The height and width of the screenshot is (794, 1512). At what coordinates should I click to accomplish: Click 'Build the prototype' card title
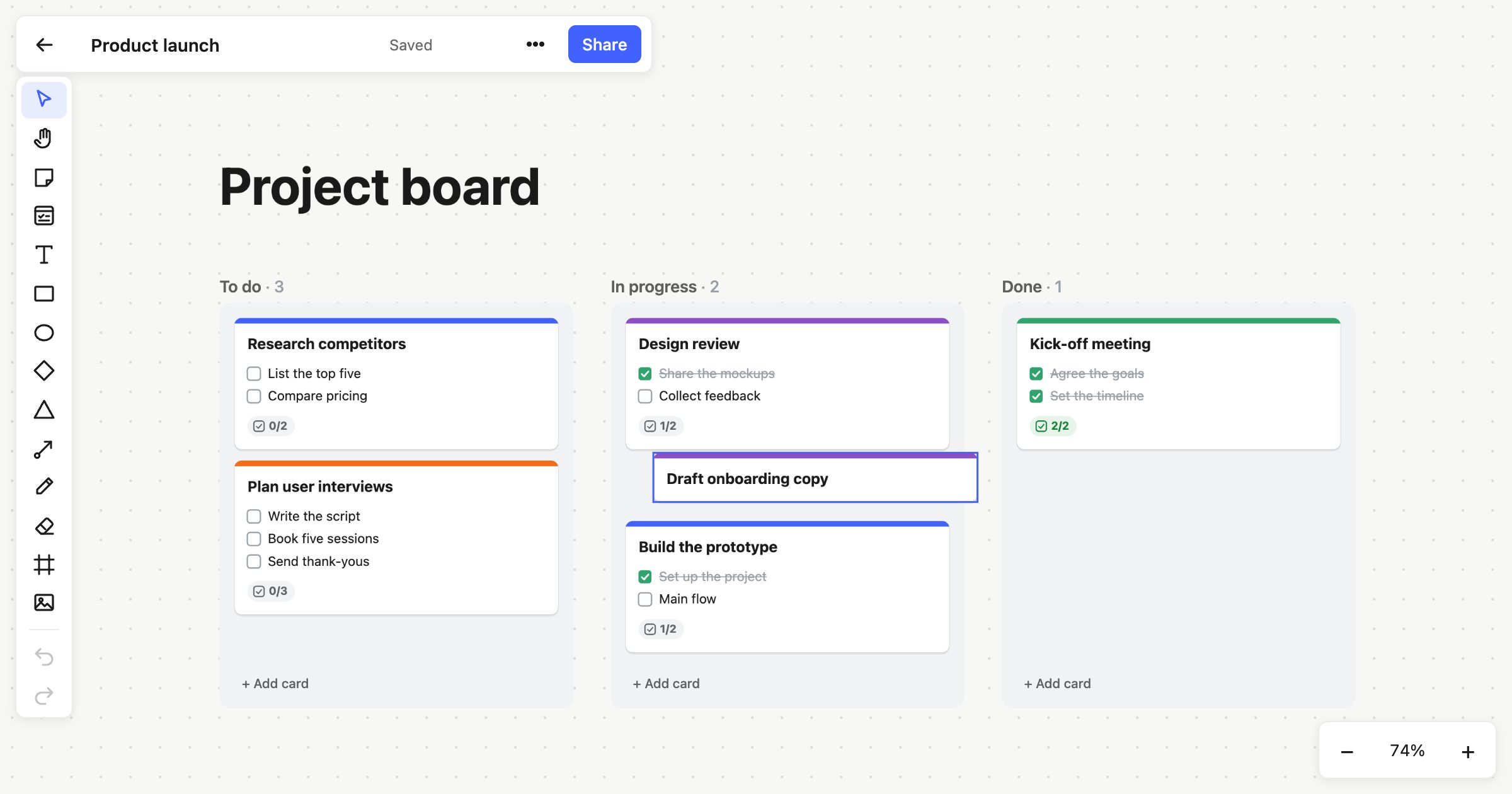pyautogui.click(x=708, y=547)
